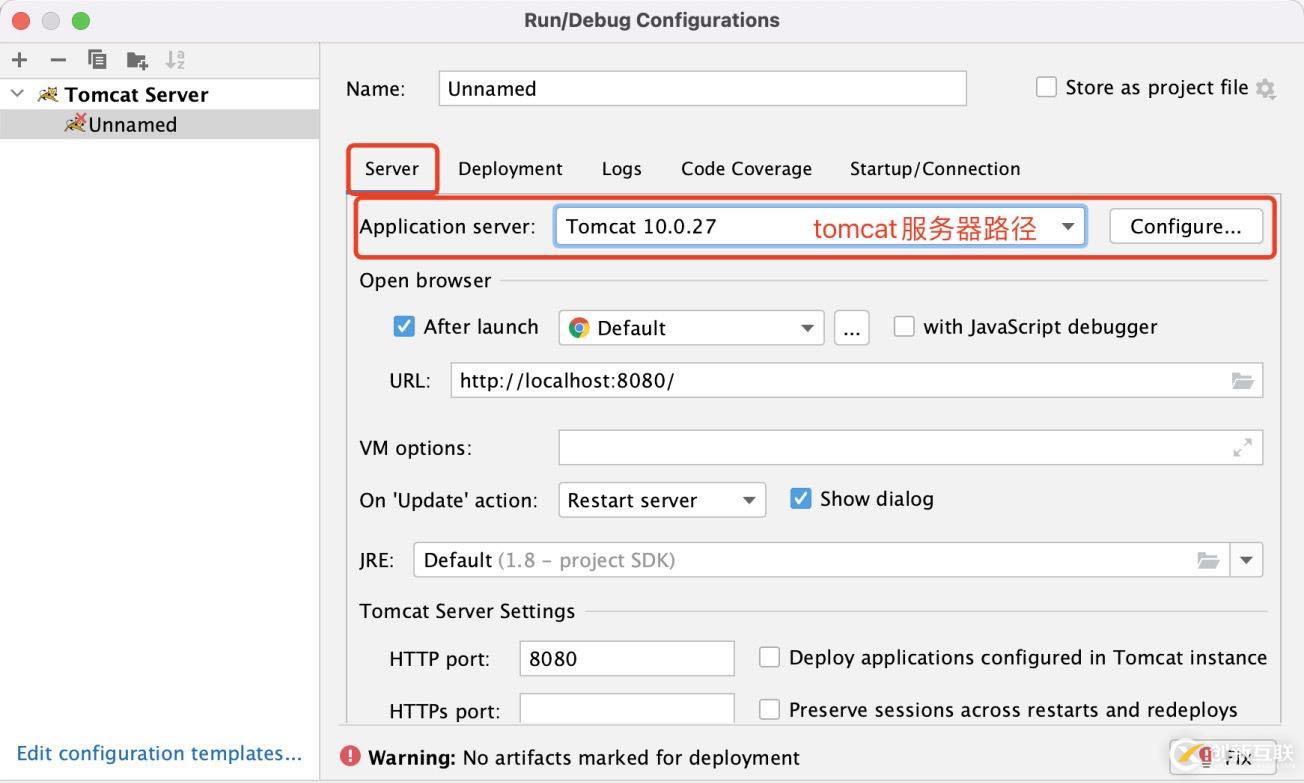
Task: Click the red warning icon
Action: 350,756
